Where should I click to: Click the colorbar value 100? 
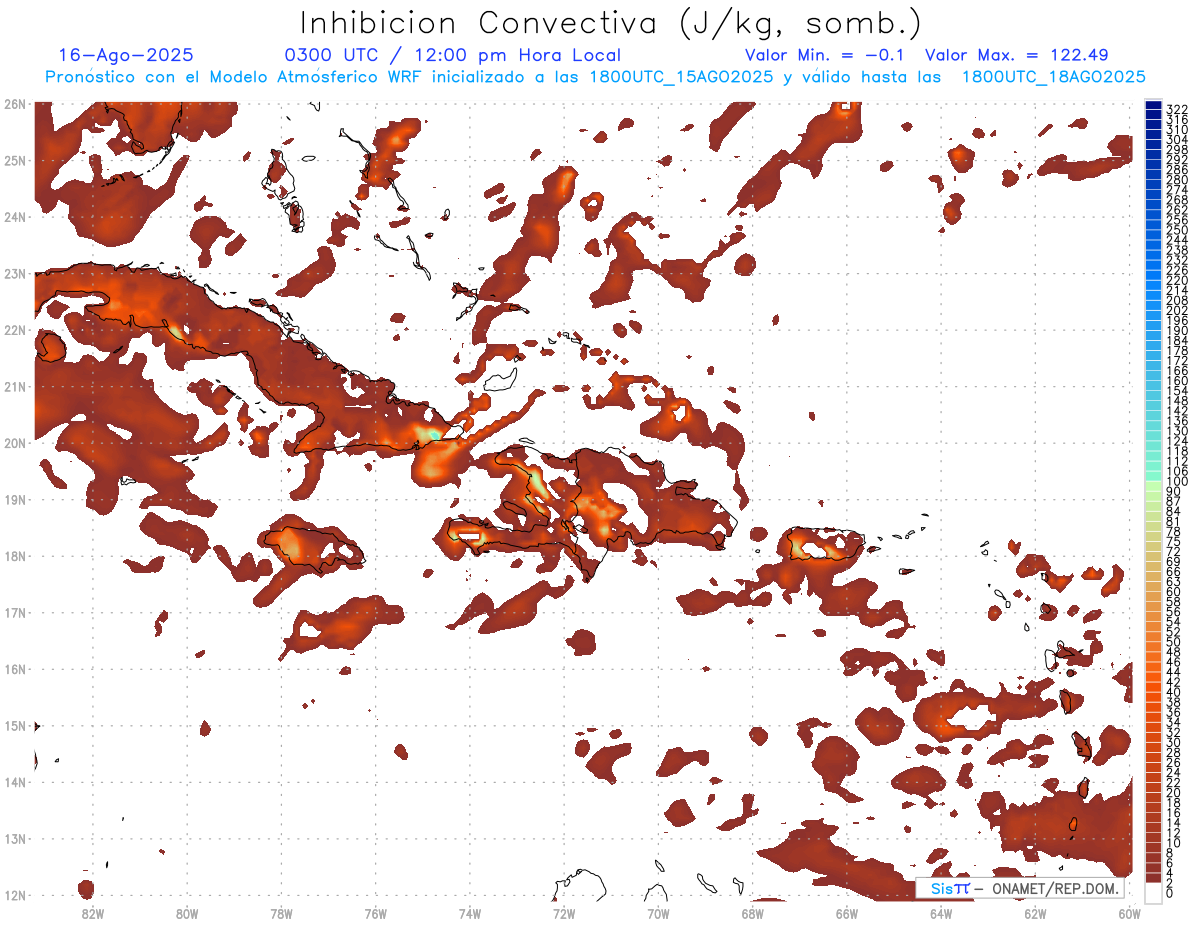pyautogui.click(x=1177, y=482)
